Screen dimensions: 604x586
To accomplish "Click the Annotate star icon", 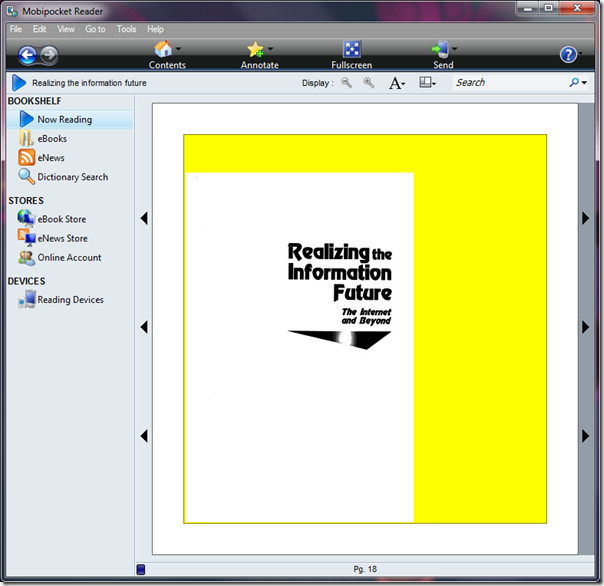I will coord(255,49).
